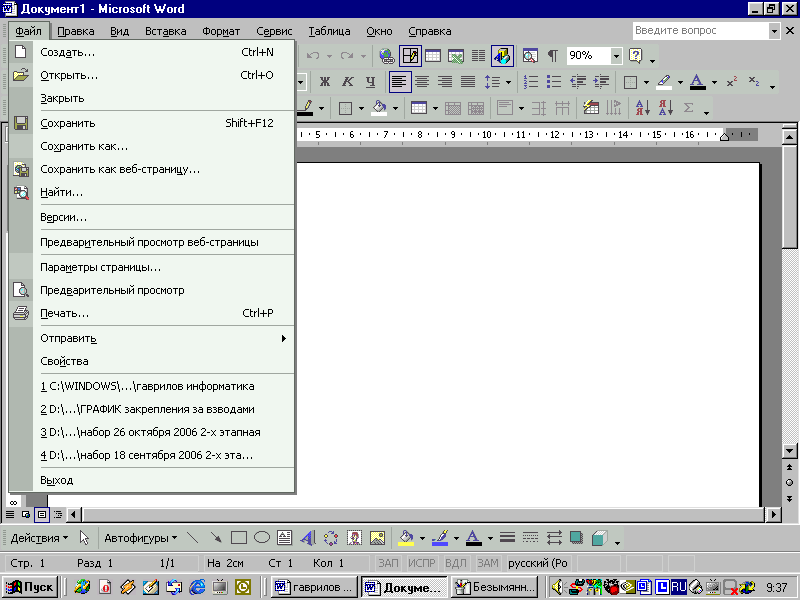Viewport: 800px width, 600px height.
Task: Toggle the drawing panel button
Action: (x=502, y=56)
